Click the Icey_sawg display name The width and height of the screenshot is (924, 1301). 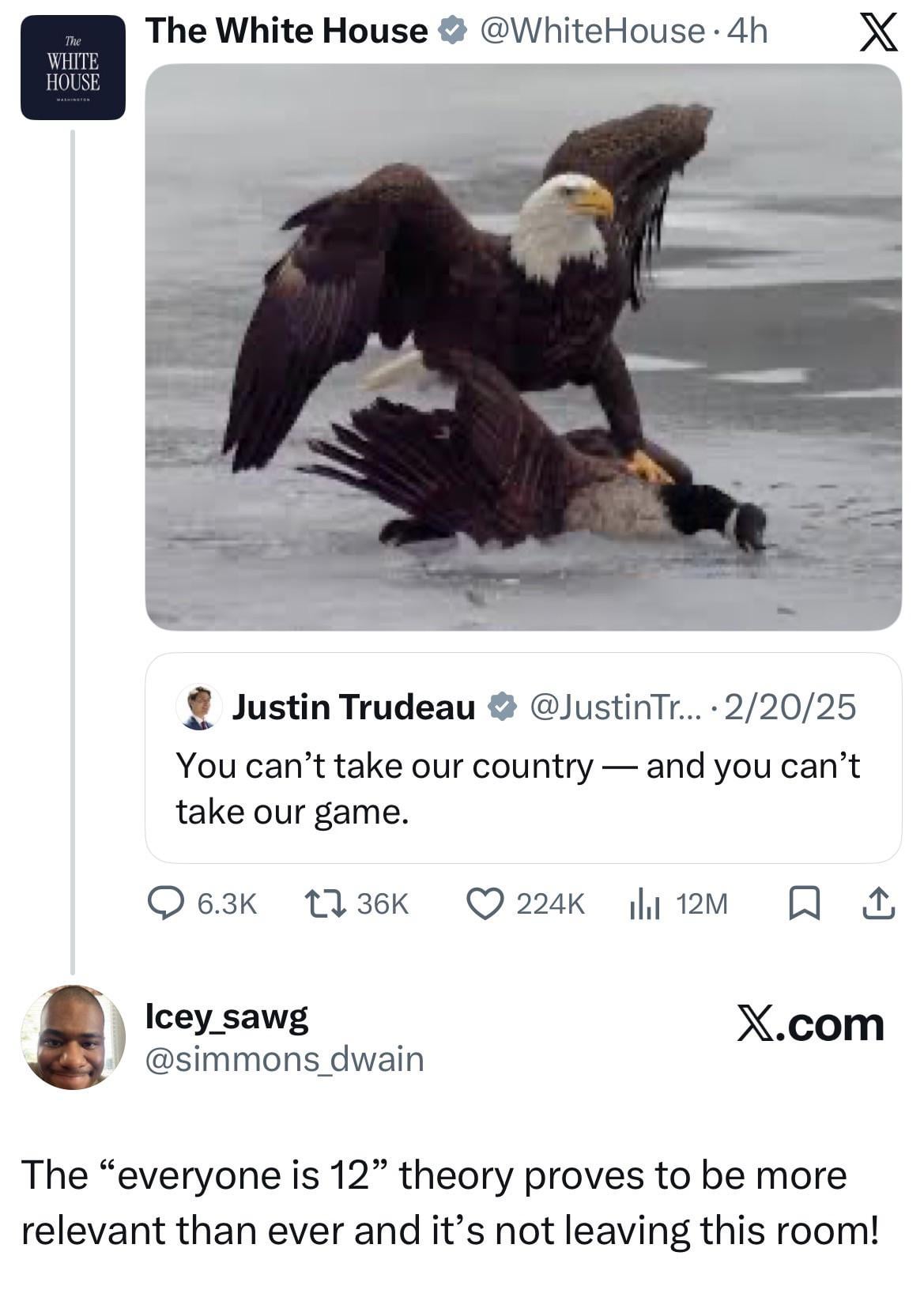(x=227, y=1018)
